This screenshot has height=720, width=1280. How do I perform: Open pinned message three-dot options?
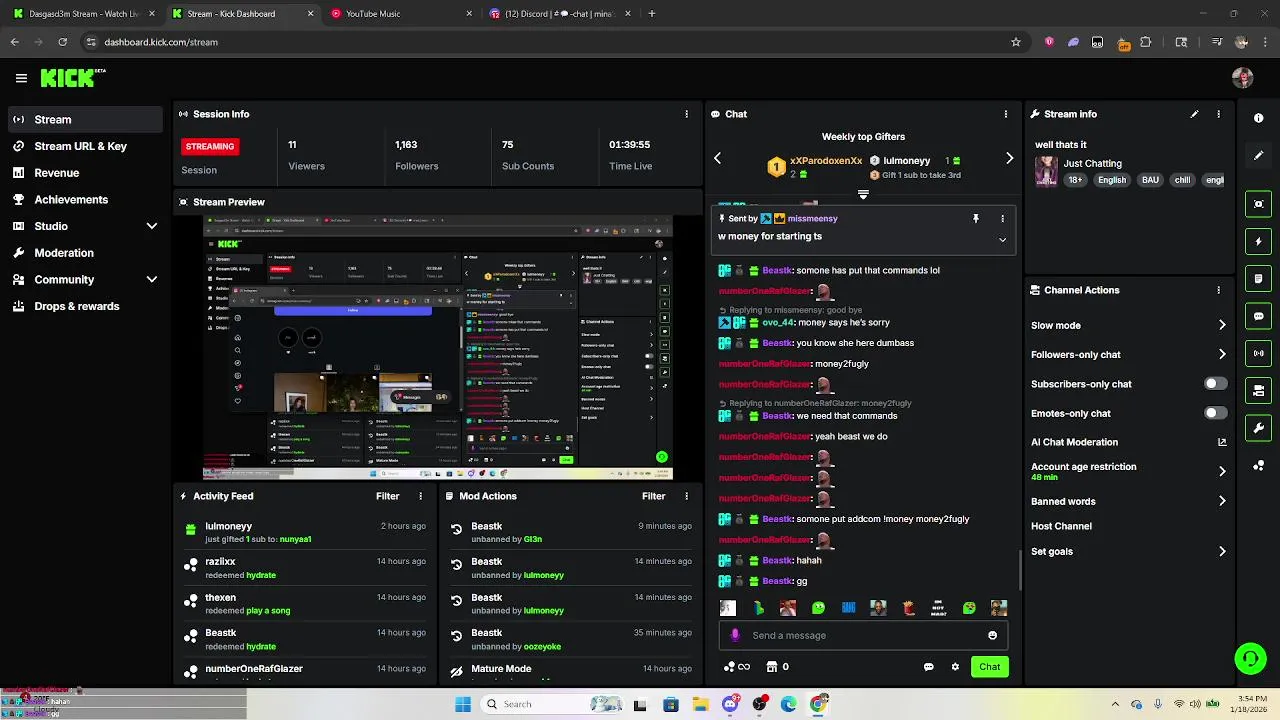1002,218
